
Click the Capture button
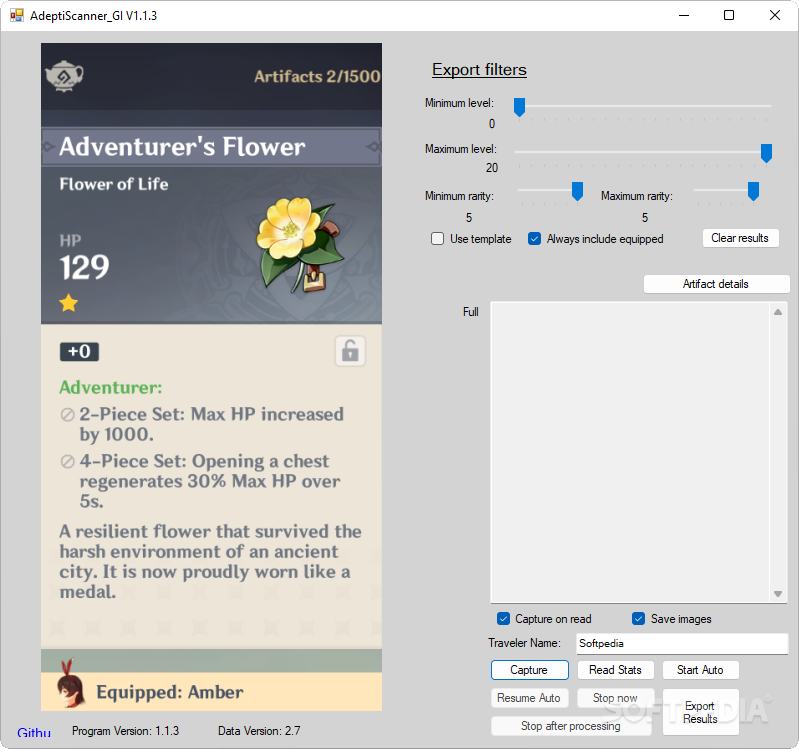(529, 670)
